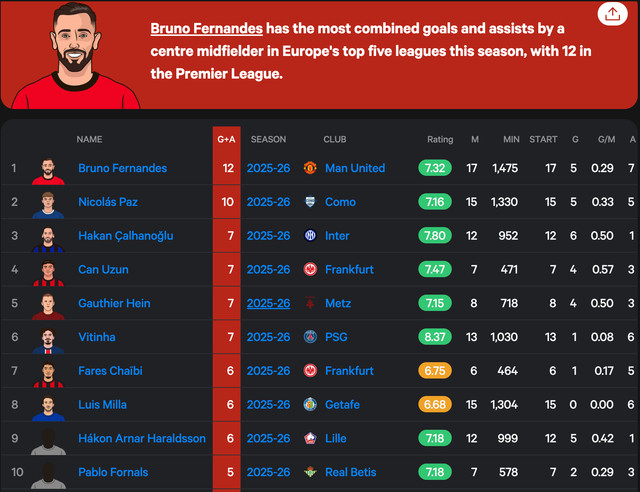Open Gauthier Hein's 2025-26 season link

pos(268,303)
